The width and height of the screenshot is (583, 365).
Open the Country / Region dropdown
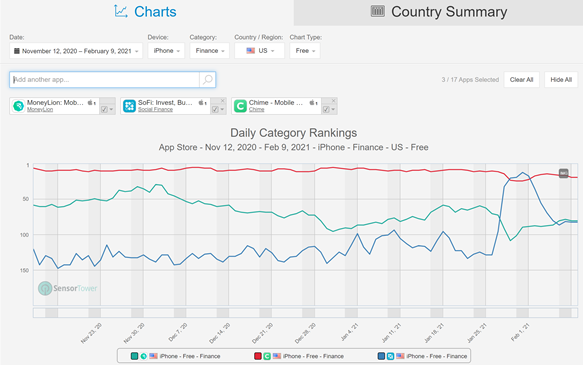tap(259, 51)
